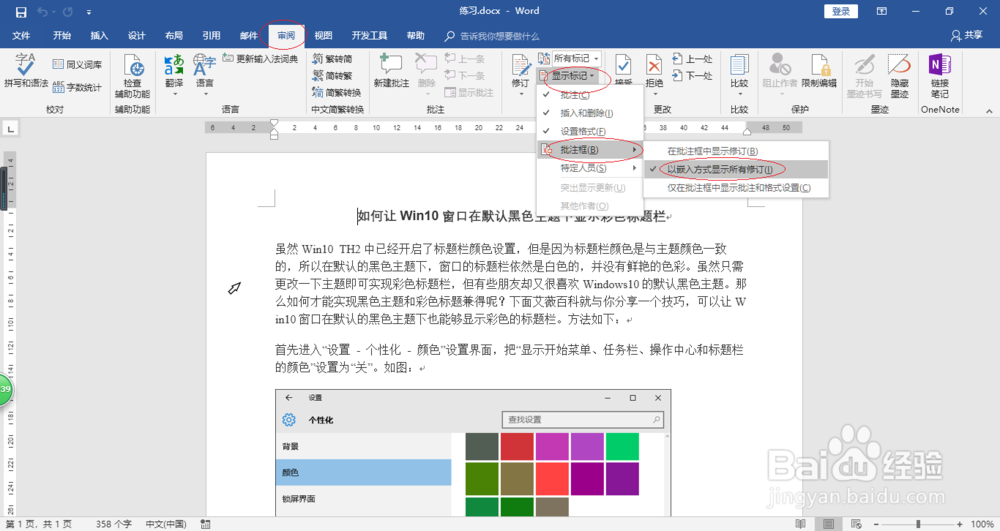Open 限制编辑 restrict editing
This screenshot has width=1000, height=531.
(819, 71)
